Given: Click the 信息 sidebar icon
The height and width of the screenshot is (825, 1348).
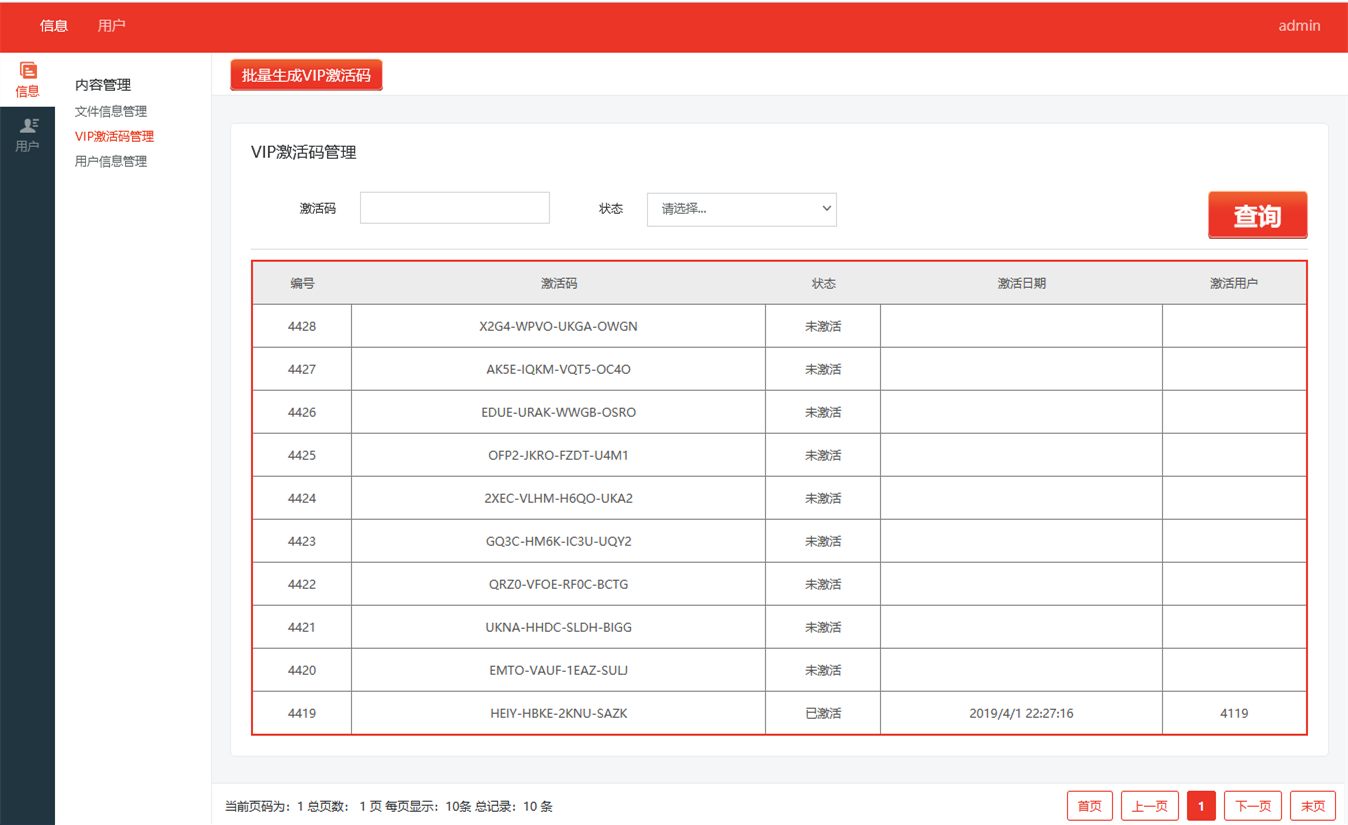Looking at the screenshot, I should (27, 79).
